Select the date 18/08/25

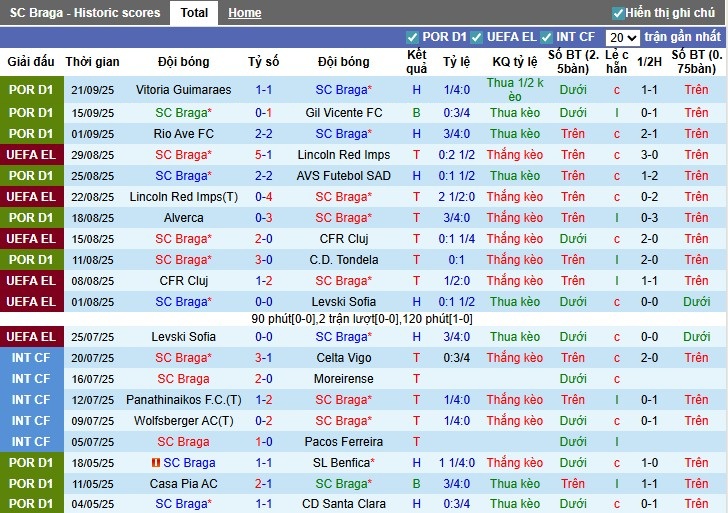[x=92, y=218]
